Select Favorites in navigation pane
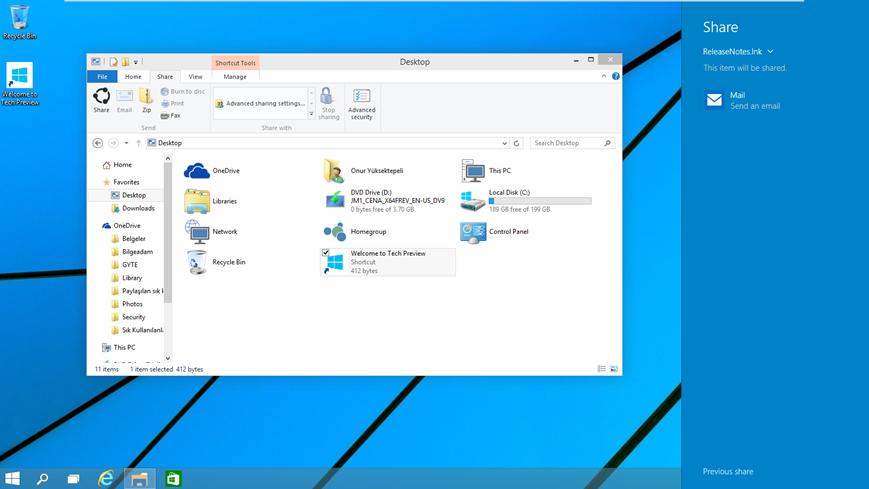 (120, 182)
